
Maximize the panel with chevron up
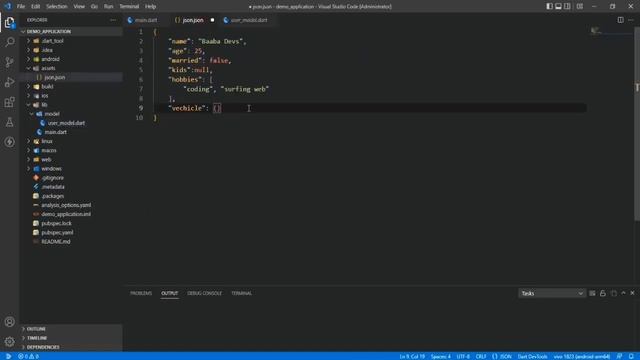pyautogui.click(x=623, y=293)
